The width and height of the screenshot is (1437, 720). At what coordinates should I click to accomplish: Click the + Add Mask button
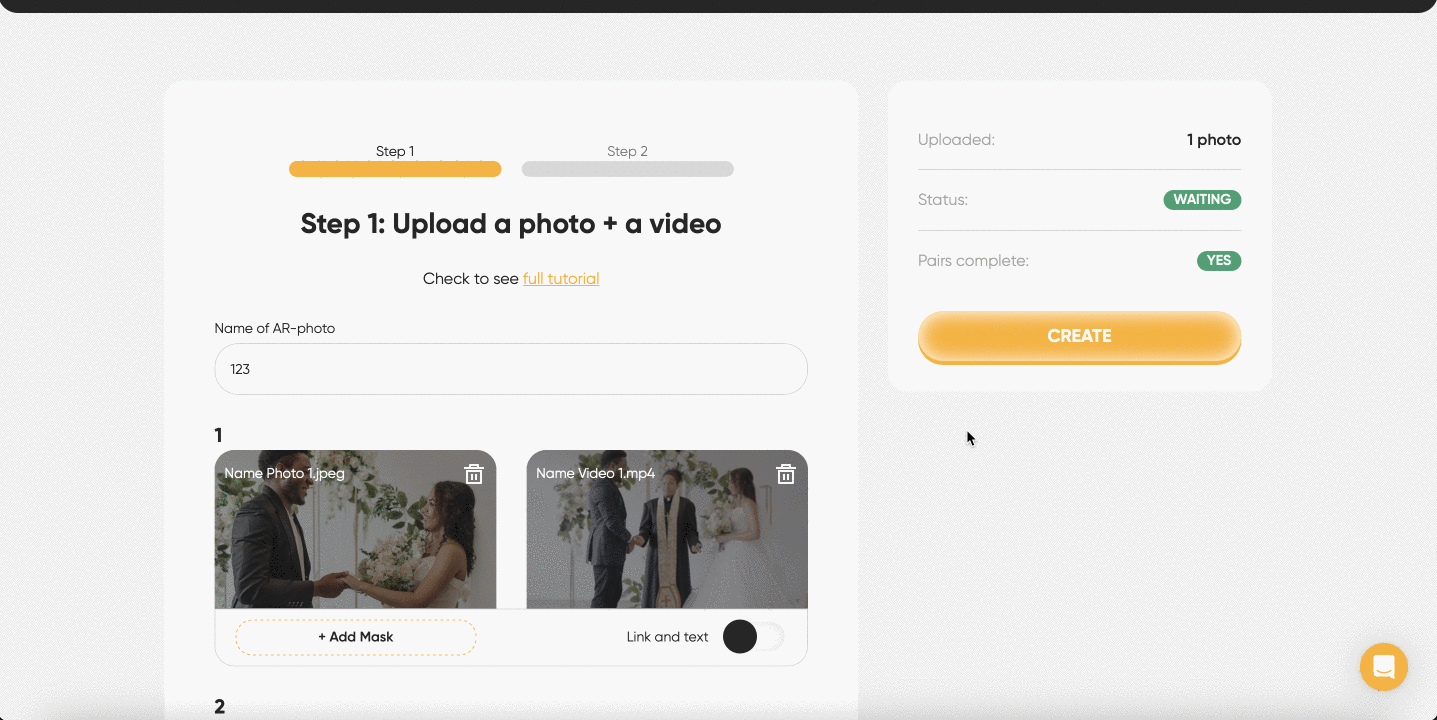tap(356, 637)
